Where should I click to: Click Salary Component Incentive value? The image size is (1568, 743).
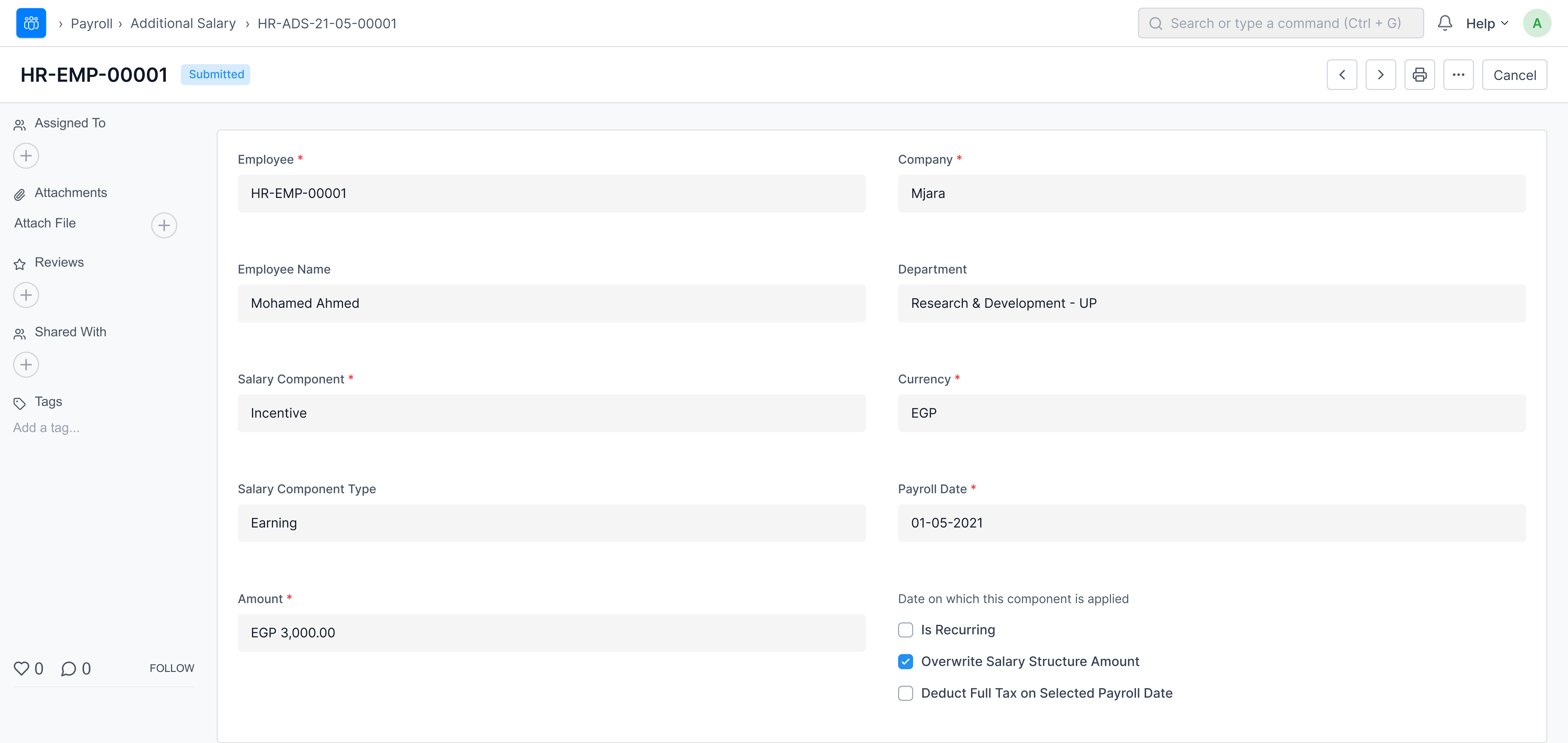[552, 413]
